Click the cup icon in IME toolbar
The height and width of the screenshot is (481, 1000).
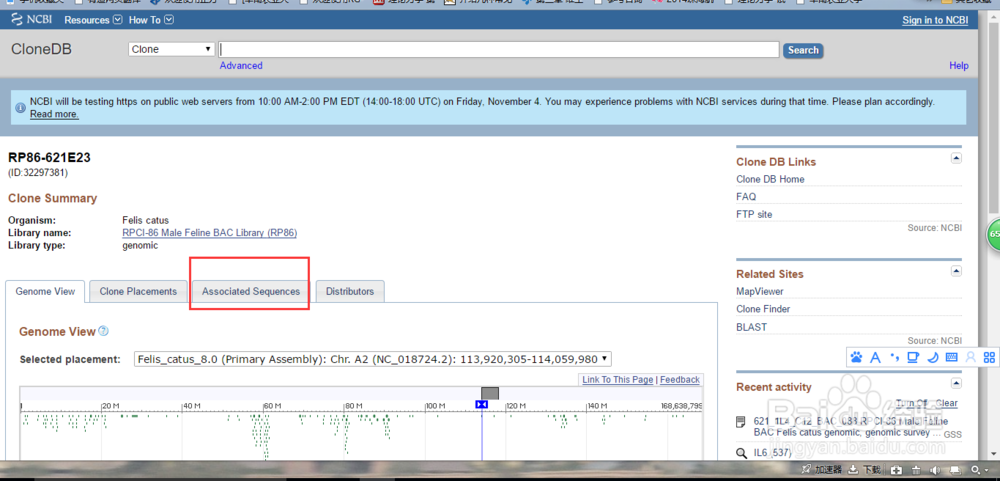click(x=913, y=358)
